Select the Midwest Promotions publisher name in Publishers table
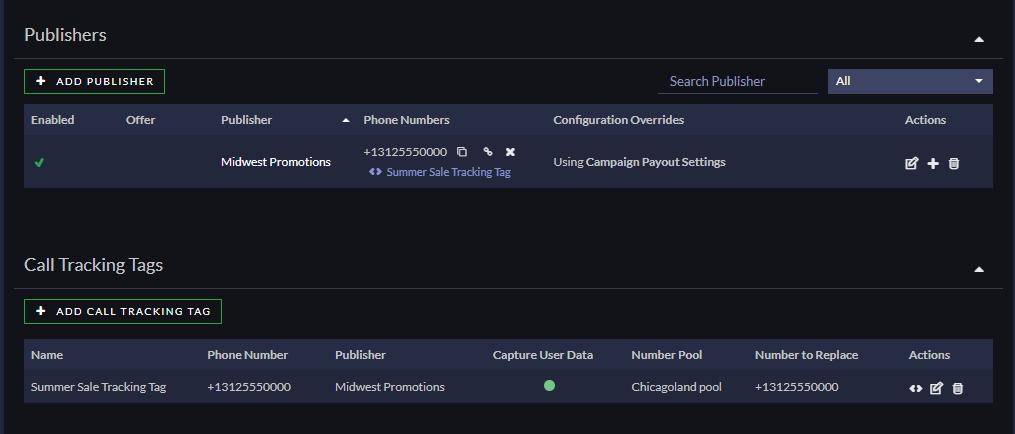The width and height of the screenshot is (1015, 434). [x=276, y=162]
